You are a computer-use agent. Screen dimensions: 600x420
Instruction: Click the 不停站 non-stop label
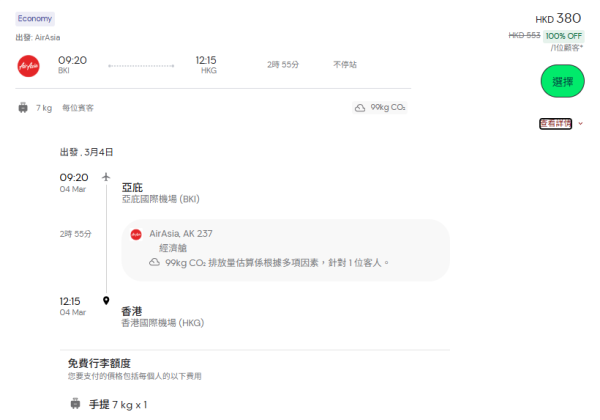point(345,64)
